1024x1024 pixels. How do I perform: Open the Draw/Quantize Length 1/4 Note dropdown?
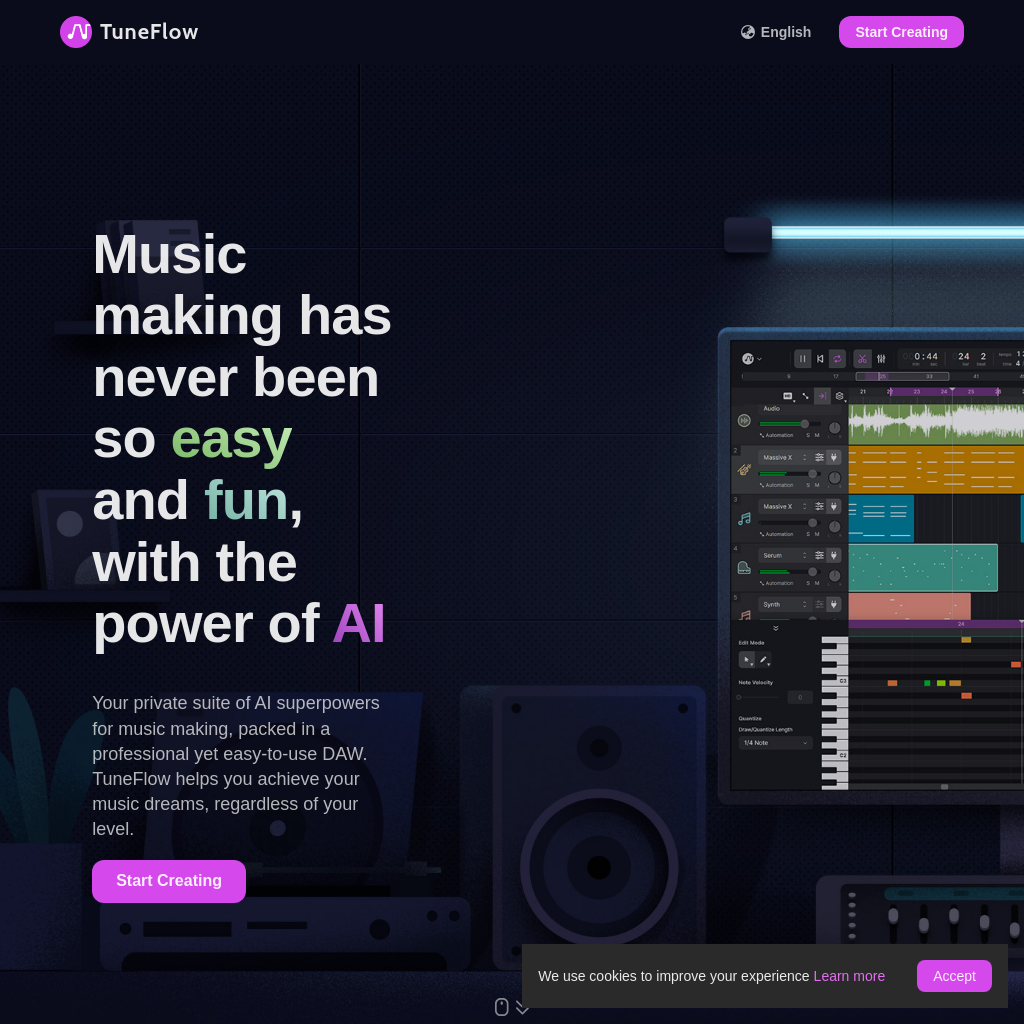tap(775, 743)
